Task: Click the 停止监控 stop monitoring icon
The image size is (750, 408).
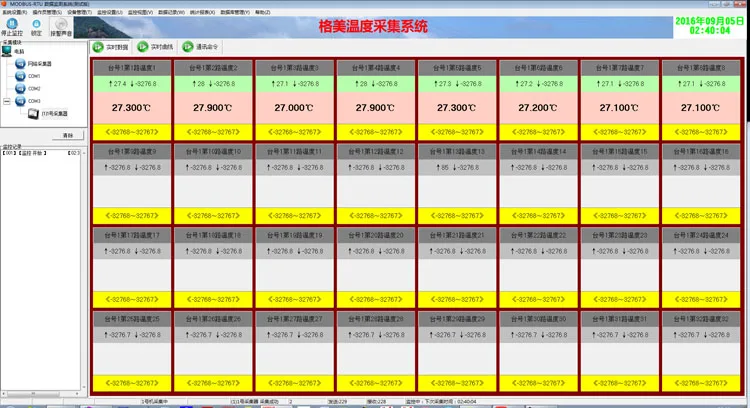Action: (12, 27)
